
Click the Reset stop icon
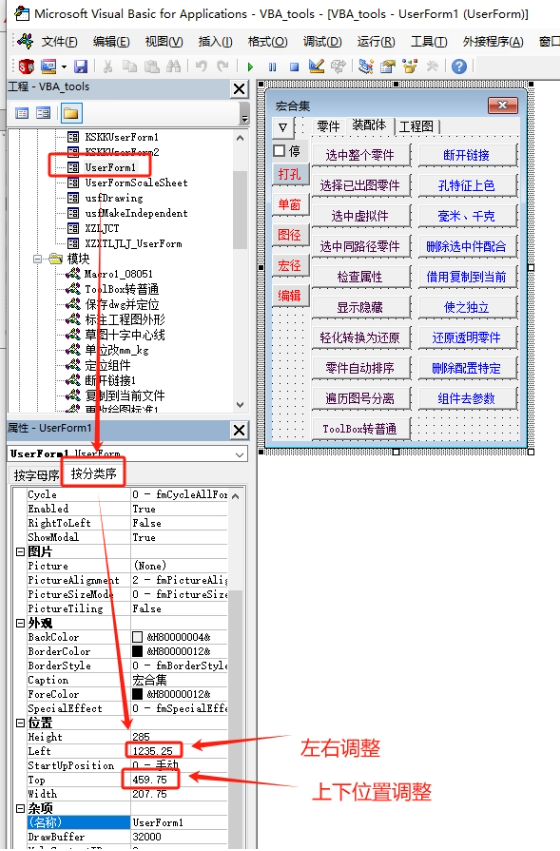(294, 67)
